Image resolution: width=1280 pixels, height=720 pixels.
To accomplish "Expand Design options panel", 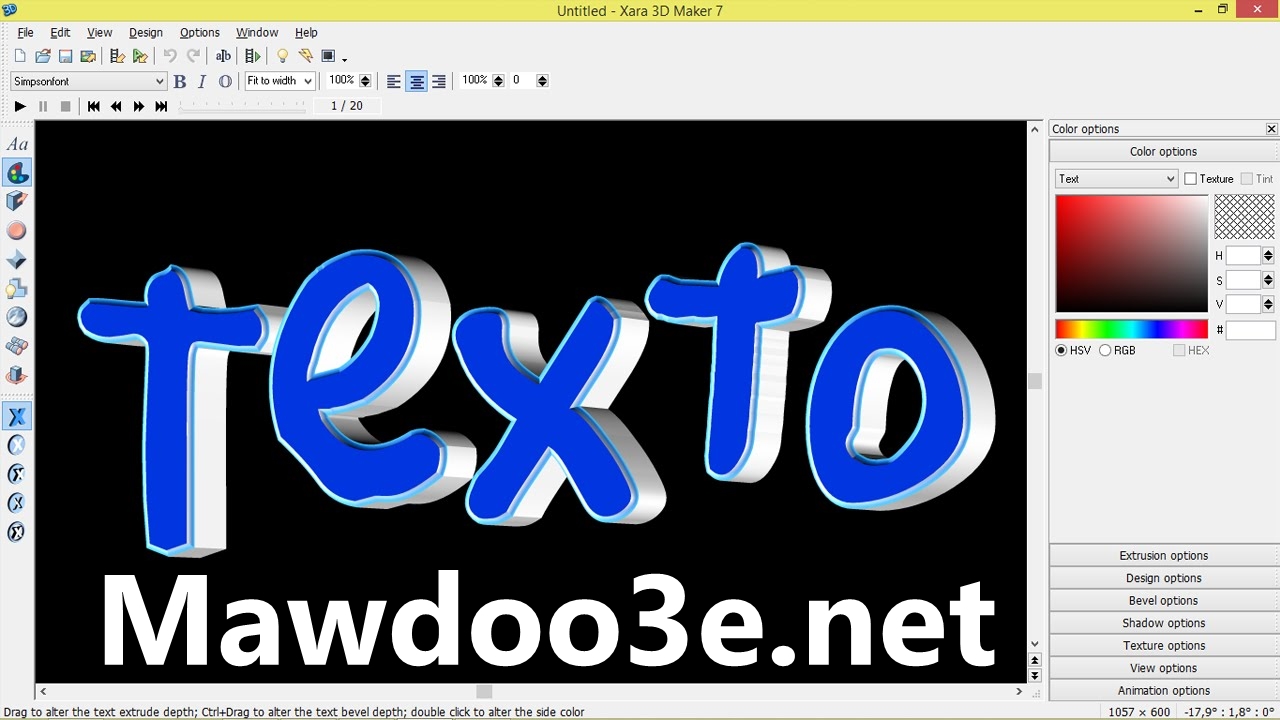I will 1164,578.
